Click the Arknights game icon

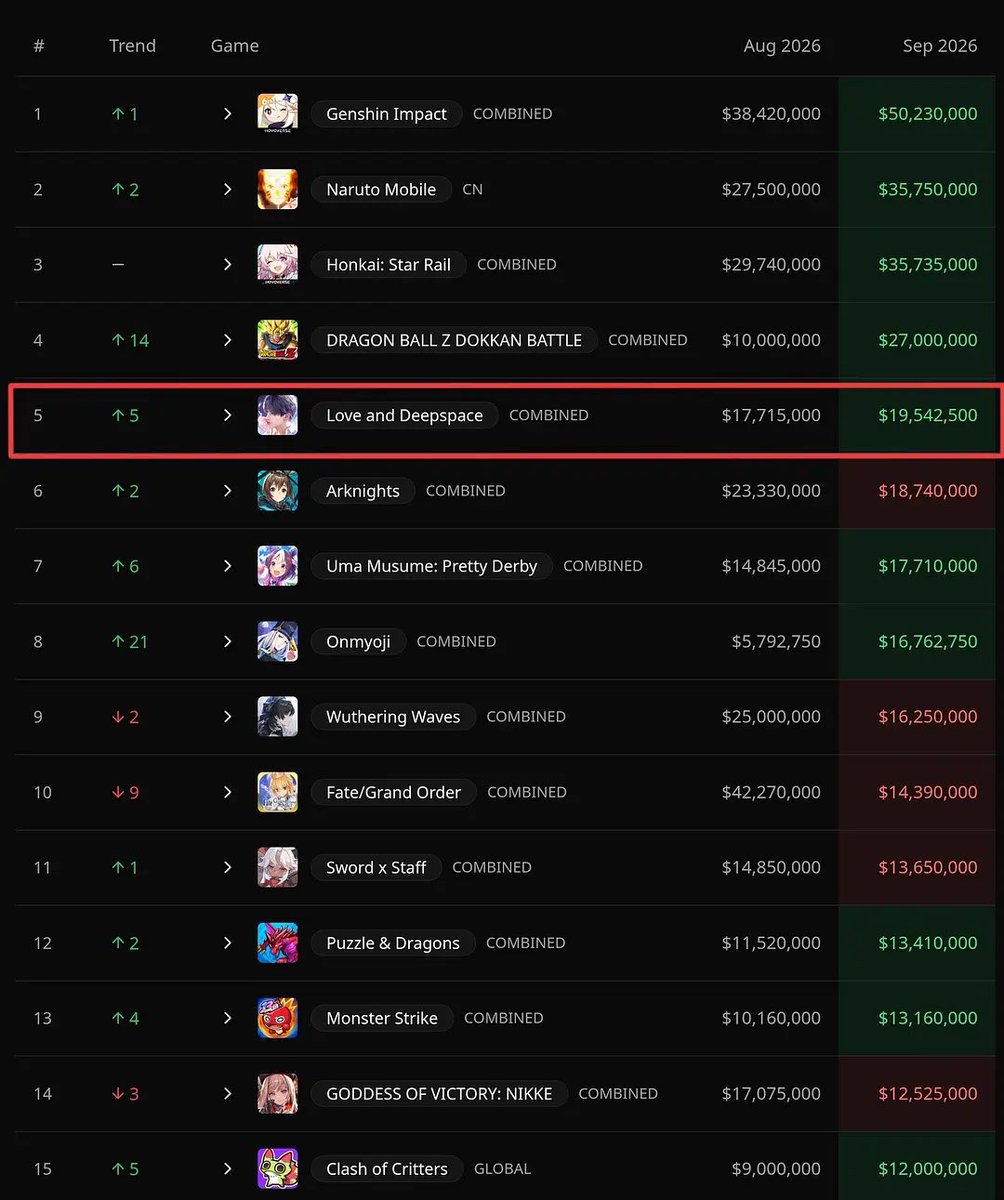277,491
